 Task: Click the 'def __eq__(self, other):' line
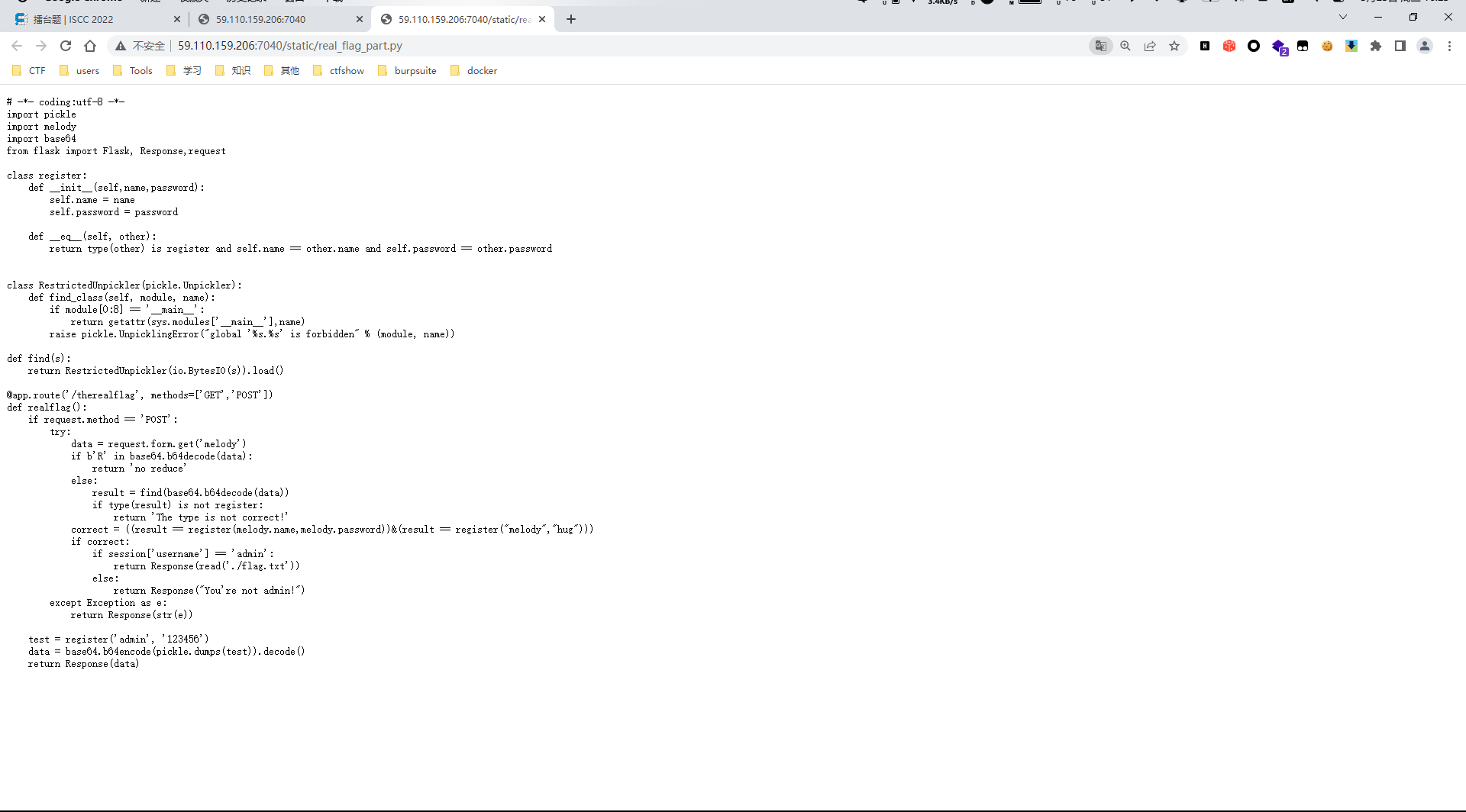click(92, 237)
